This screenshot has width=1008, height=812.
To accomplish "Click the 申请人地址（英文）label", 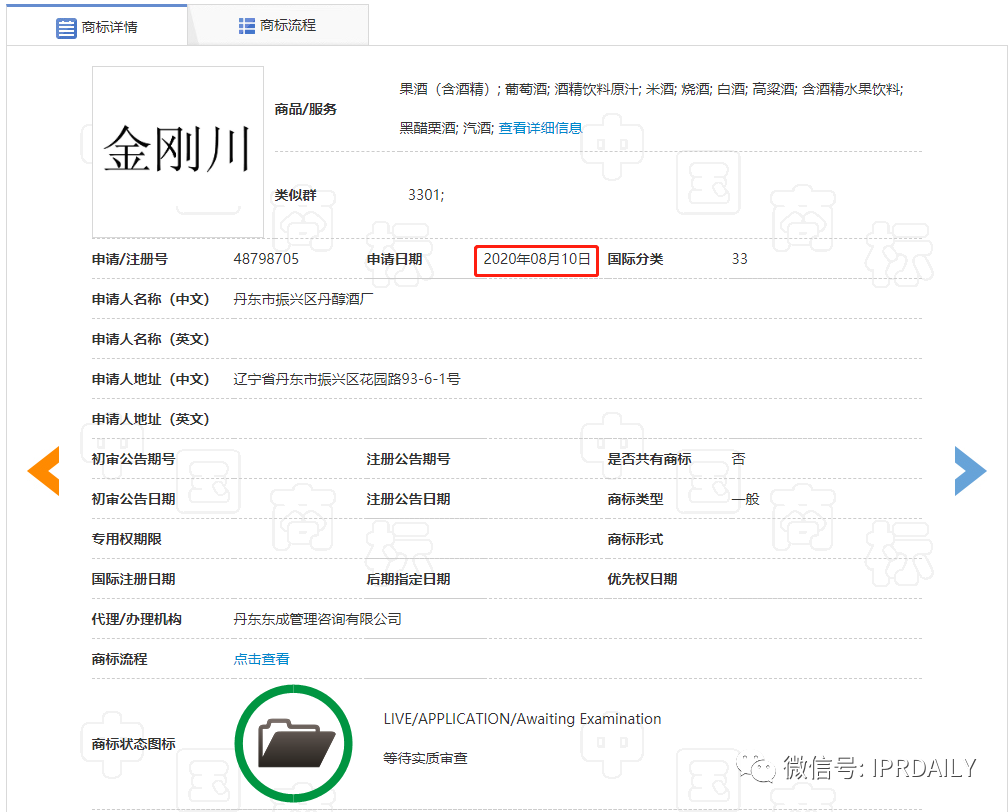I will tap(151, 419).
